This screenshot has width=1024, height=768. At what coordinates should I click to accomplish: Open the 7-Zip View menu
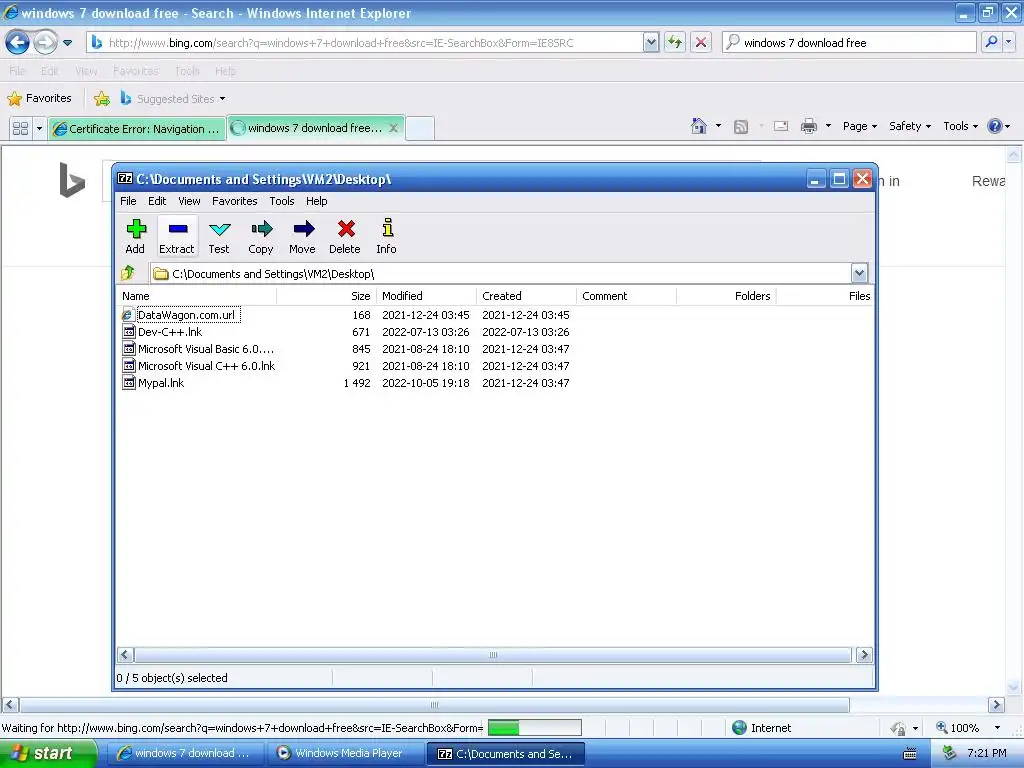189,201
